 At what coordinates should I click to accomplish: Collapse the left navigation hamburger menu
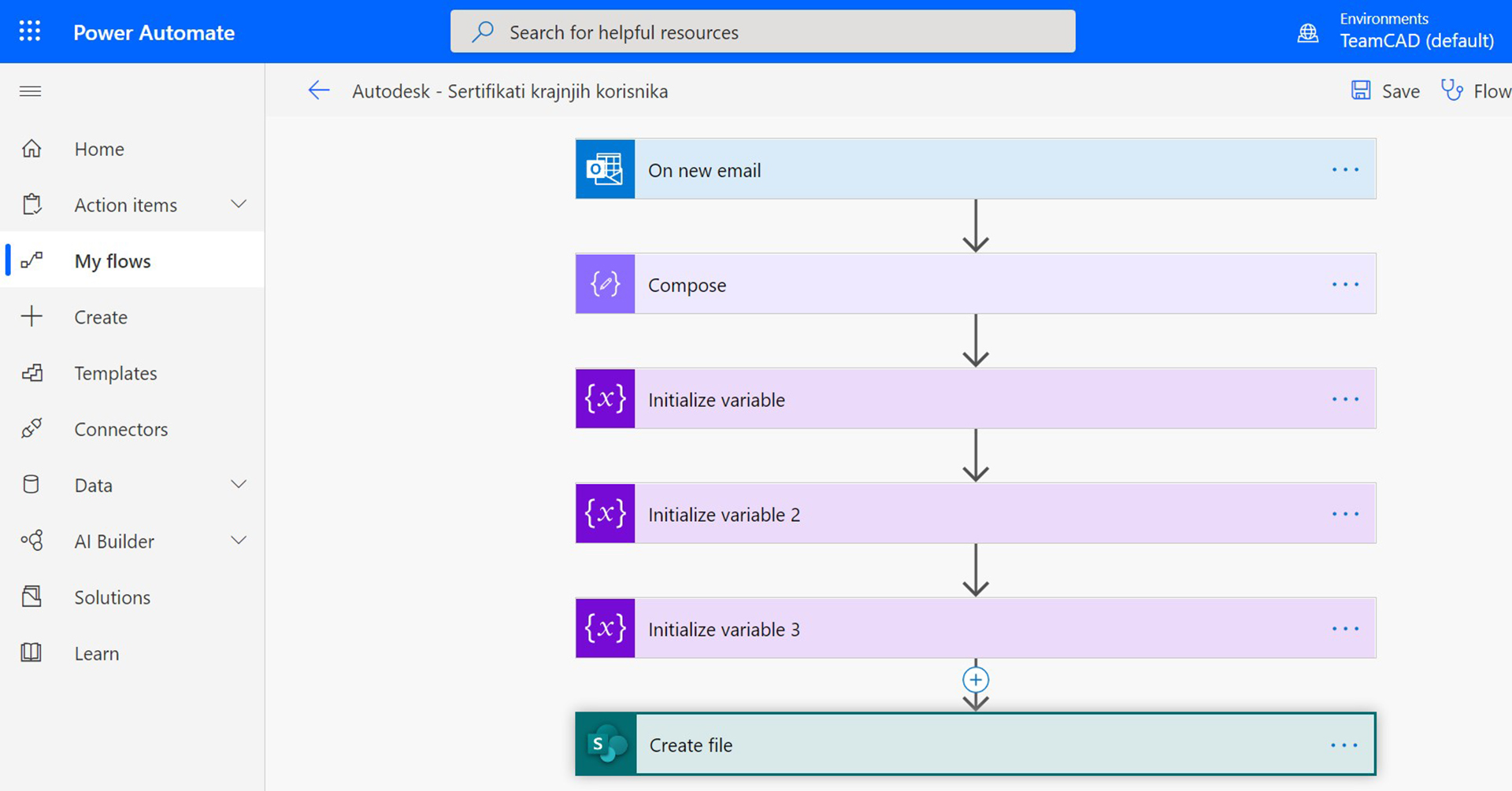pos(30,91)
